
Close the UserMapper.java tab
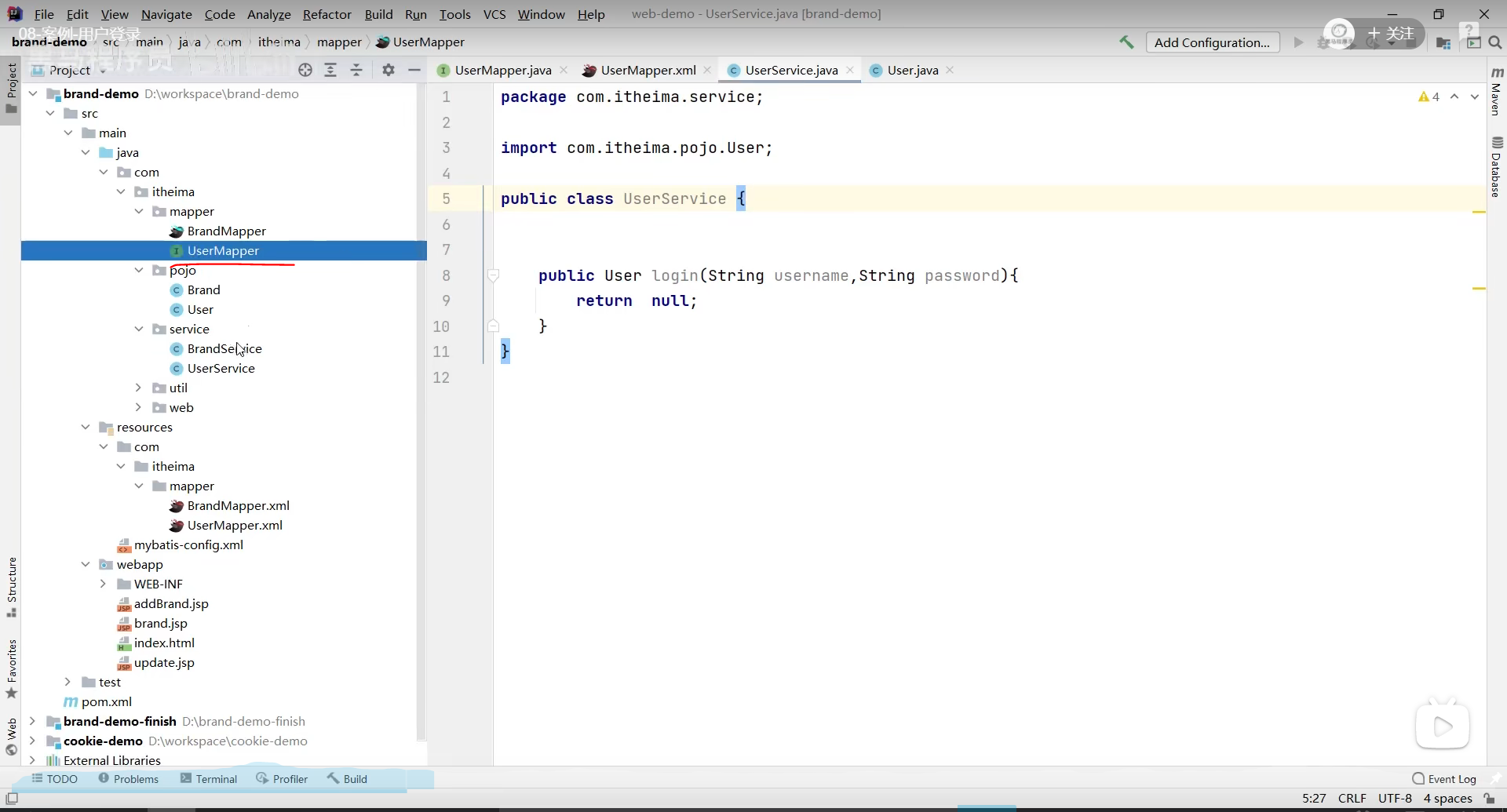[x=564, y=70]
